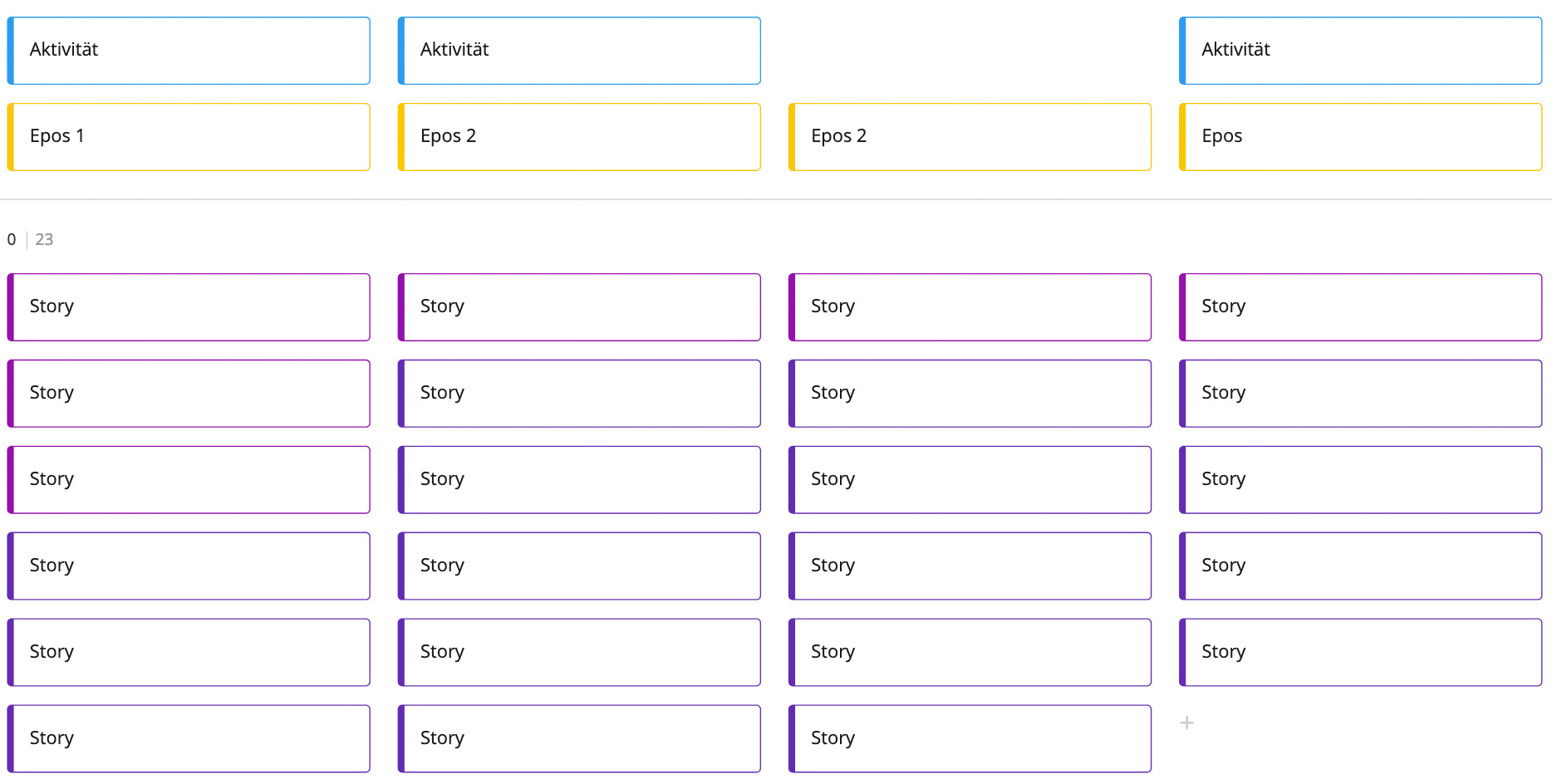This screenshot has height=784, width=1552.
Task: Select the "23" counter above the story grid
Action: 44,239
